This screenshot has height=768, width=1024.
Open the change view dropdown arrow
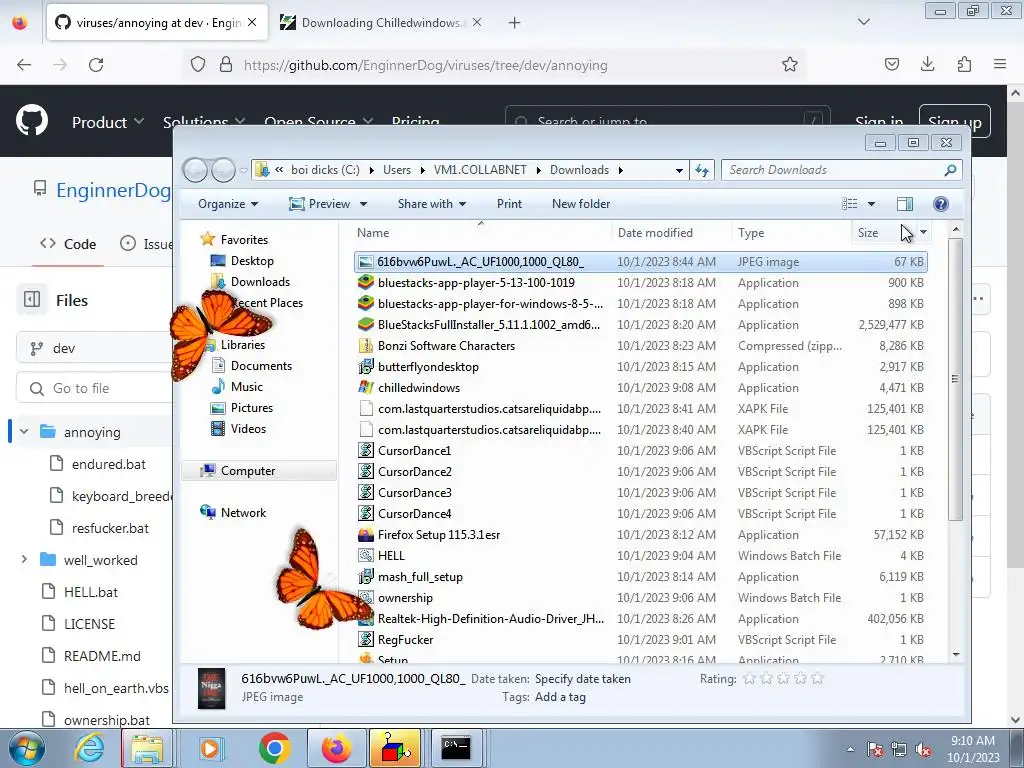[x=871, y=204]
